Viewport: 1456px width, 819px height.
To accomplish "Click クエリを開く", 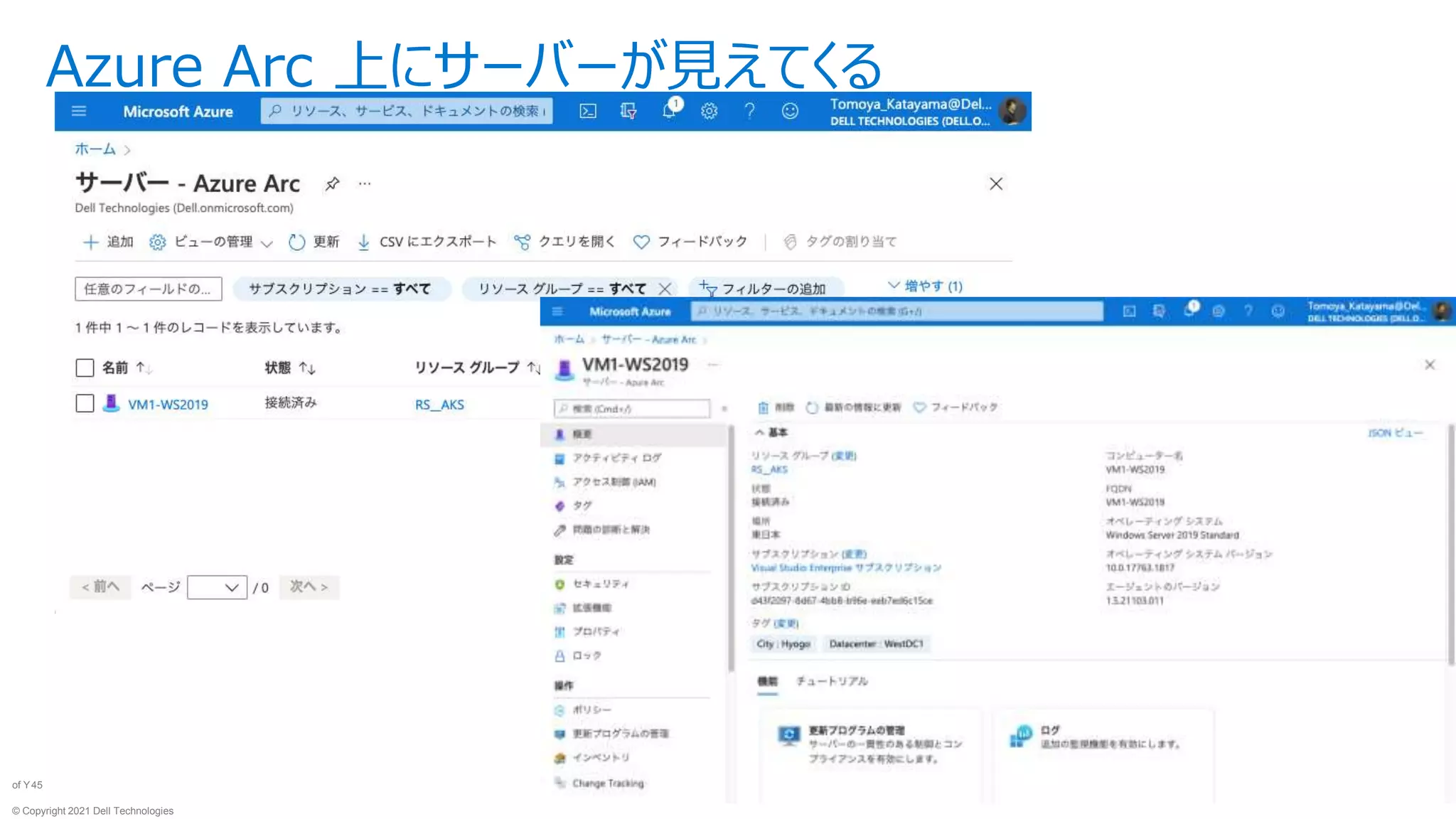I will [x=564, y=242].
